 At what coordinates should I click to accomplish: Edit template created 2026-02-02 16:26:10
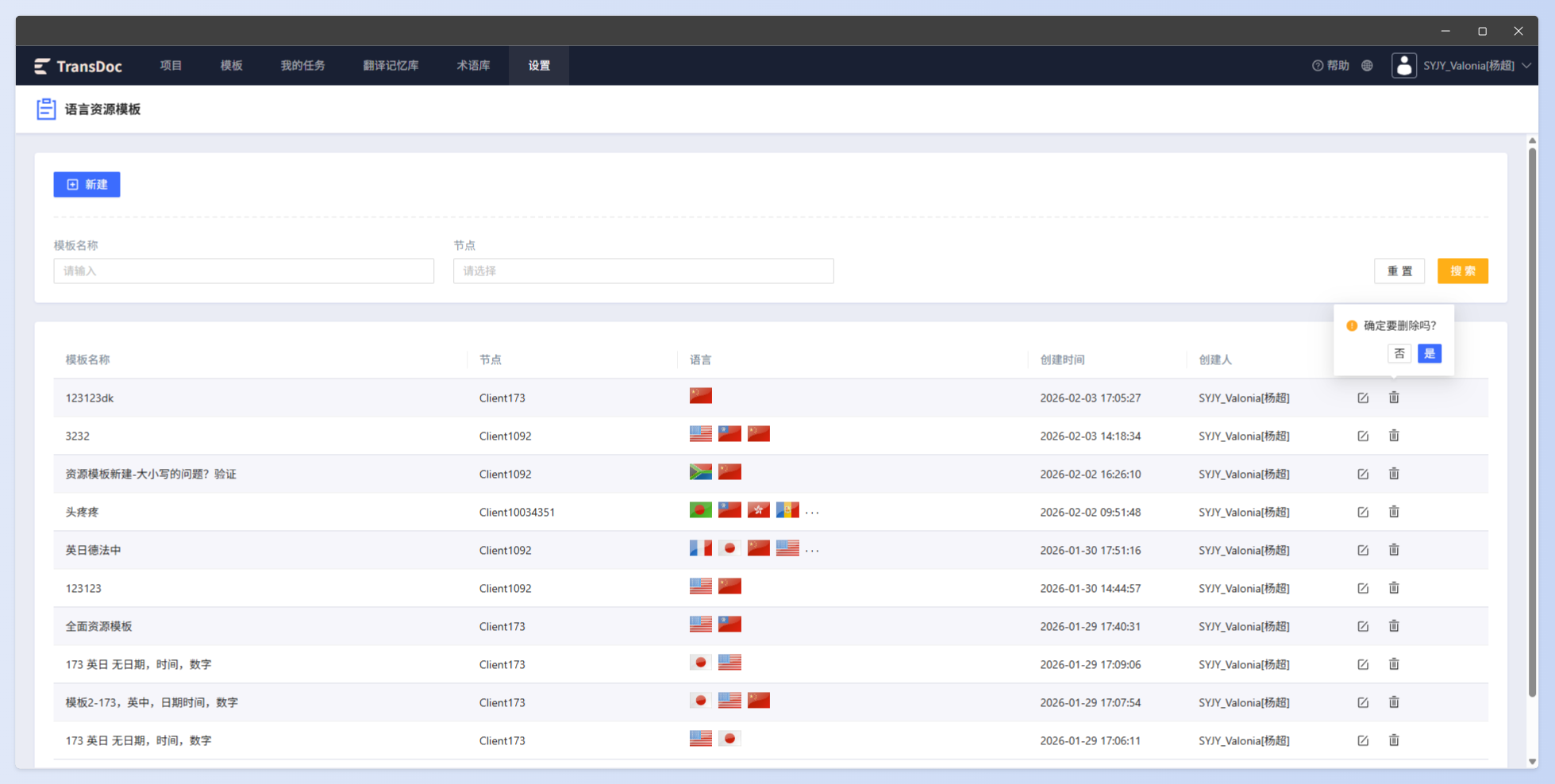pyautogui.click(x=1363, y=474)
